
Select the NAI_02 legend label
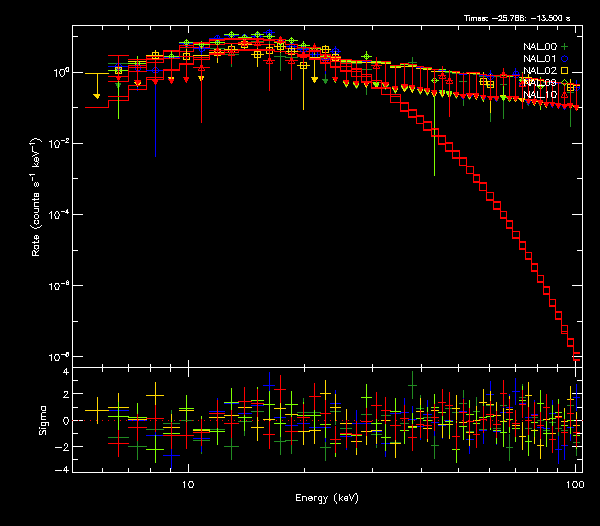[x=540, y=71]
